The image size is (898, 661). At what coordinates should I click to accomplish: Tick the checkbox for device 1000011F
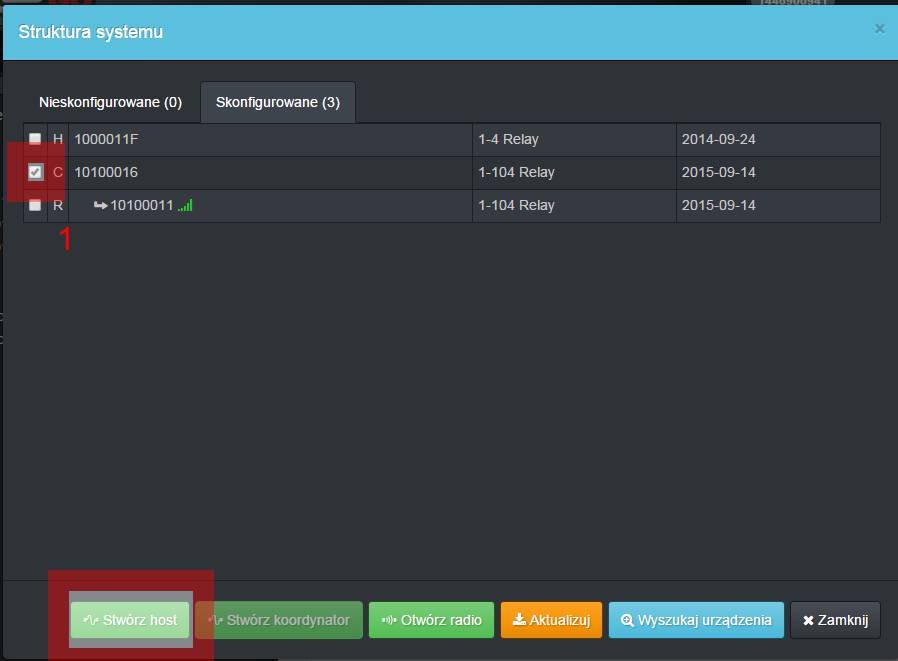pyautogui.click(x=35, y=140)
